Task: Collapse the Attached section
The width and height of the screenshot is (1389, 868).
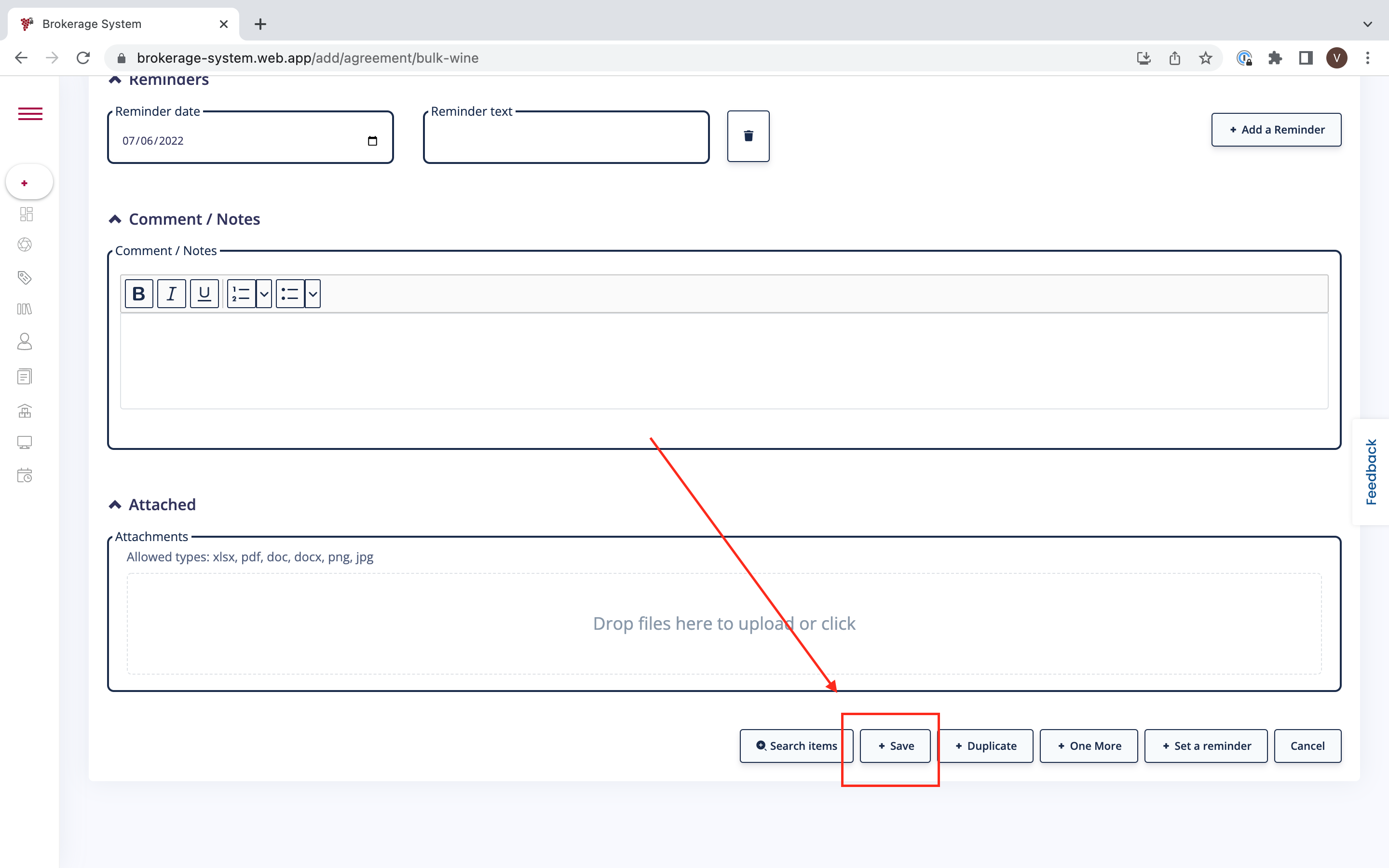Action: (x=115, y=504)
